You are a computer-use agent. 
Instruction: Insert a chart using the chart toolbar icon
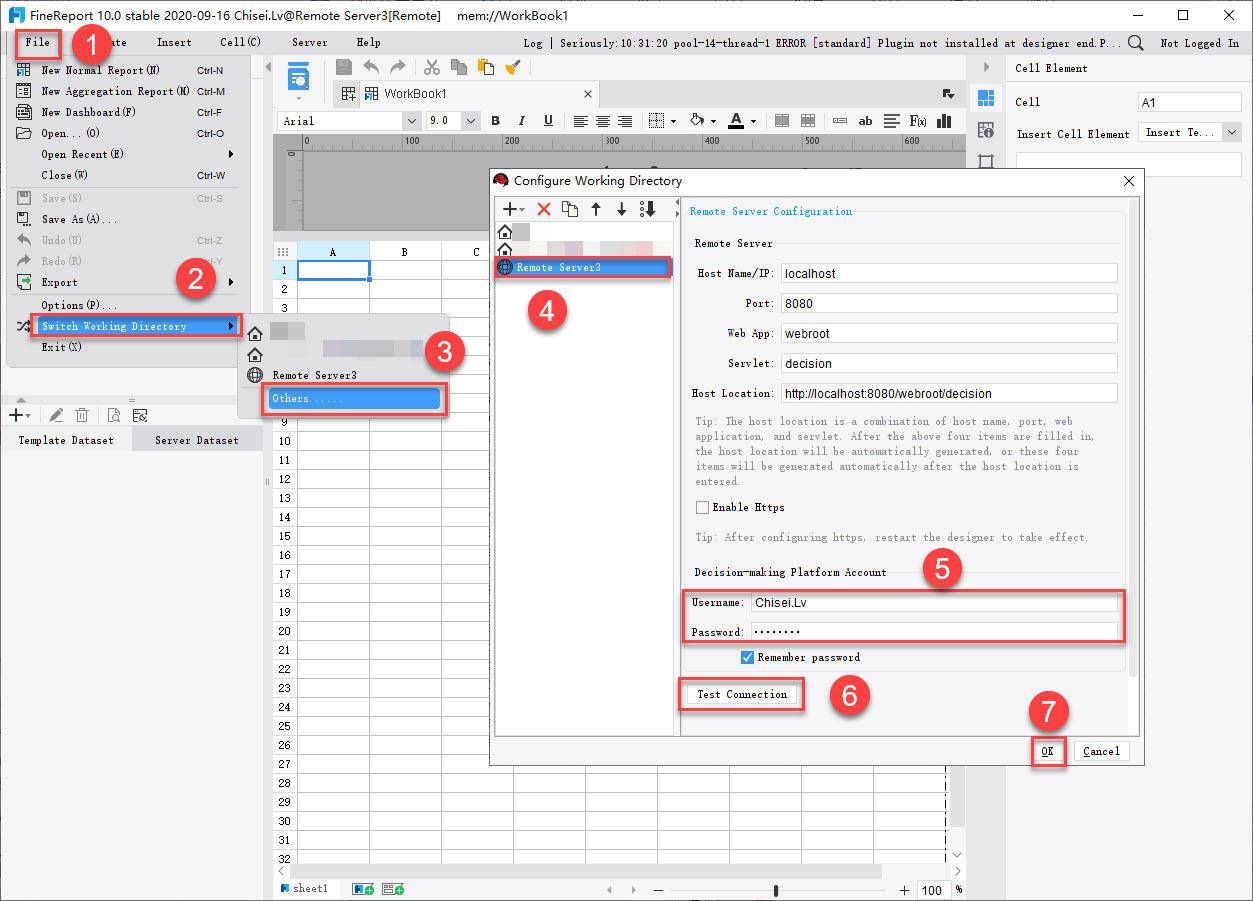943,120
